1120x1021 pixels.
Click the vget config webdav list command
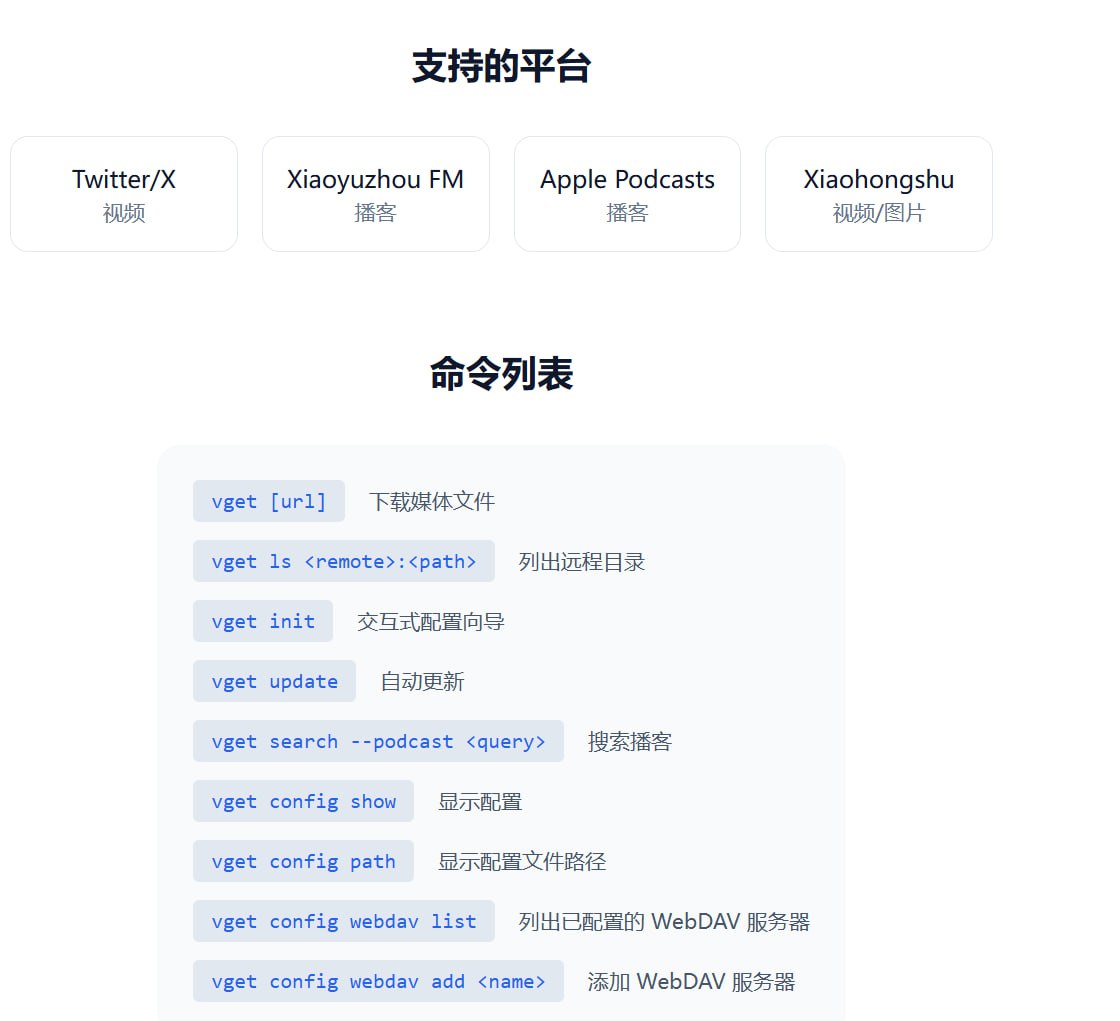pos(344,921)
